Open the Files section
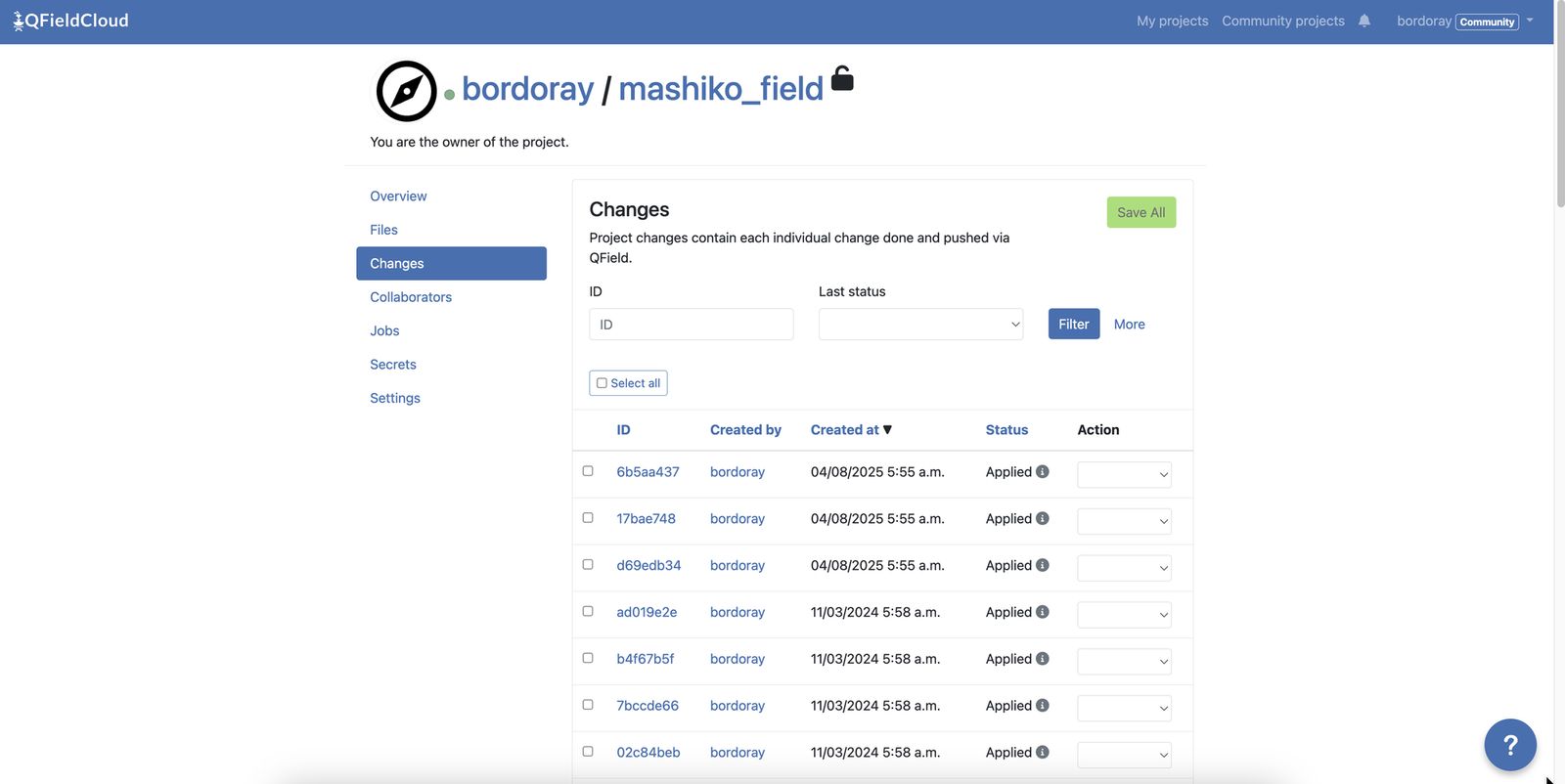The width and height of the screenshot is (1565, 784). click(383, 230)
